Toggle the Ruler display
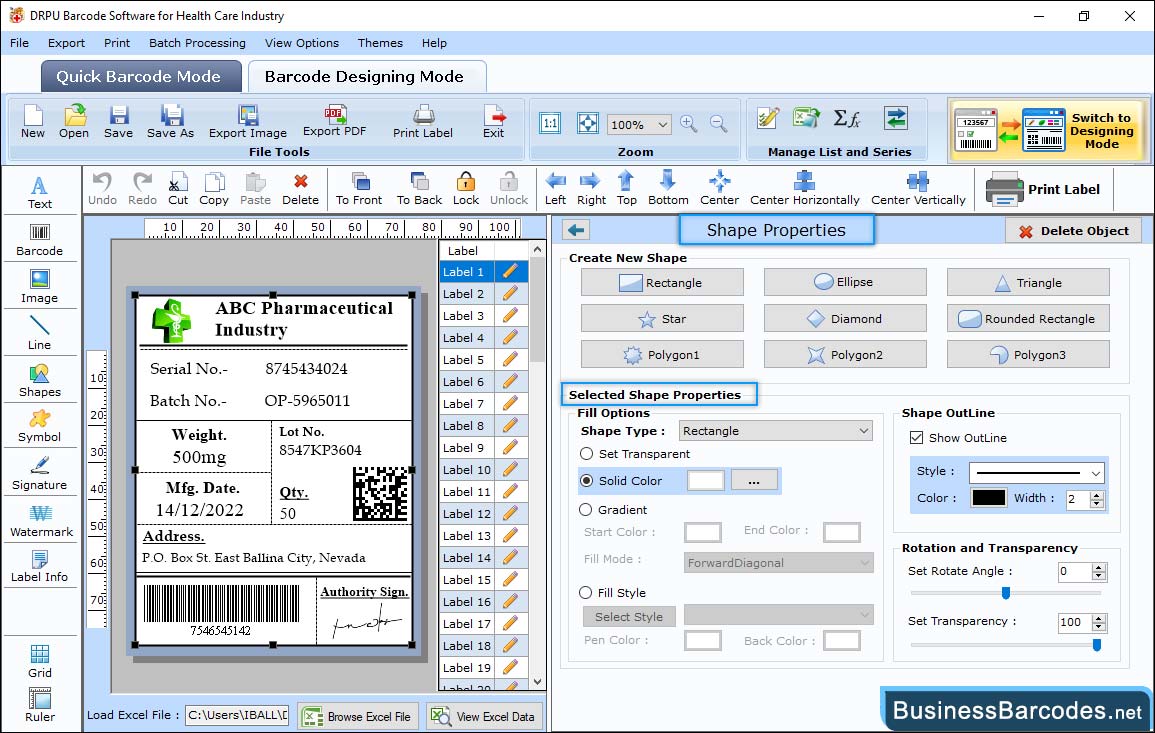The image size is (1155, 733). (40, 705)
